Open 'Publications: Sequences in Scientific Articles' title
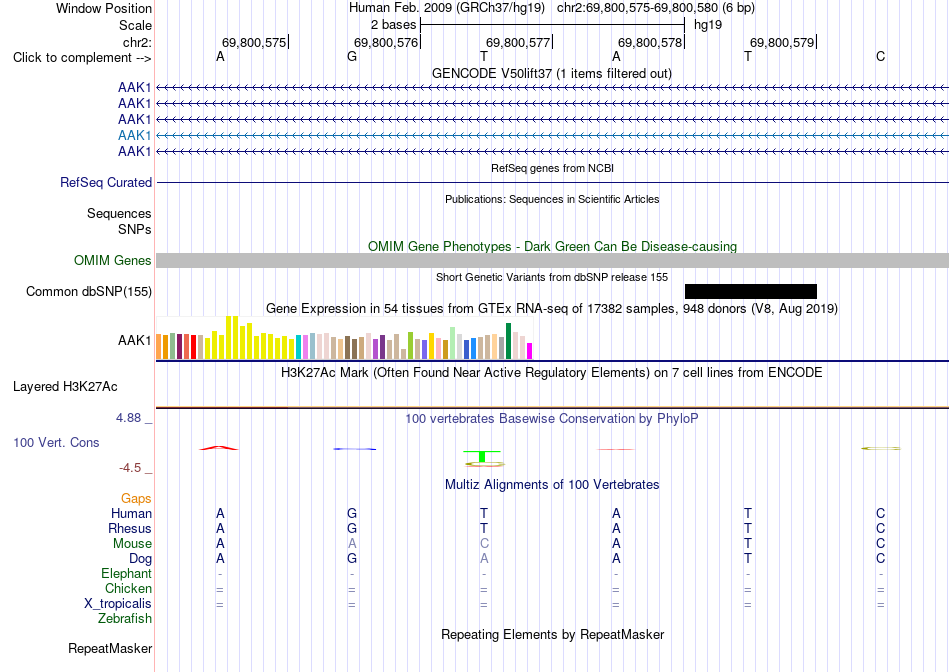Viewport: 950px width, 672px height. pyautogui.click(x=552, y=199)
